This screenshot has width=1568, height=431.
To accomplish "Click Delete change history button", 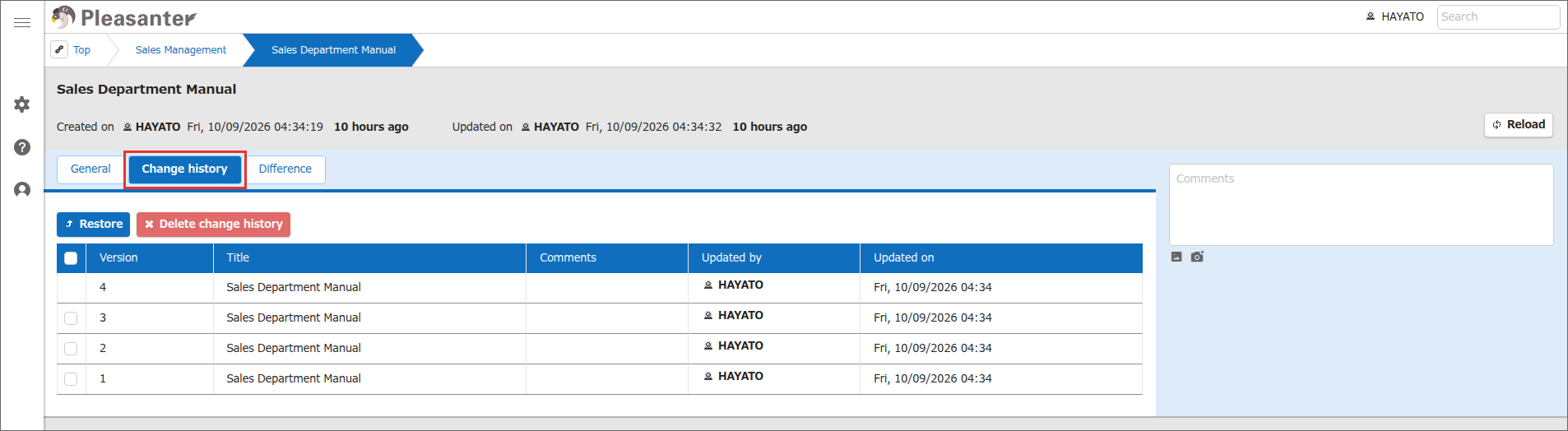I will [x=213, y=224].
